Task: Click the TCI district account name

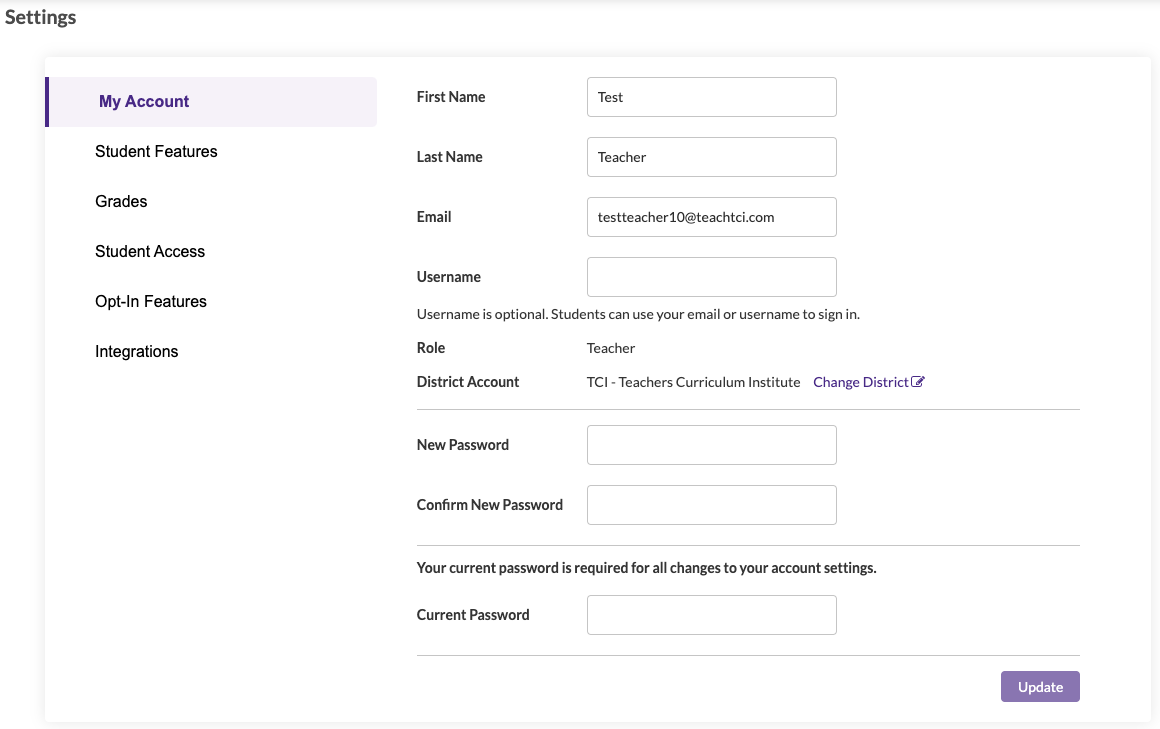Action: 694,381
